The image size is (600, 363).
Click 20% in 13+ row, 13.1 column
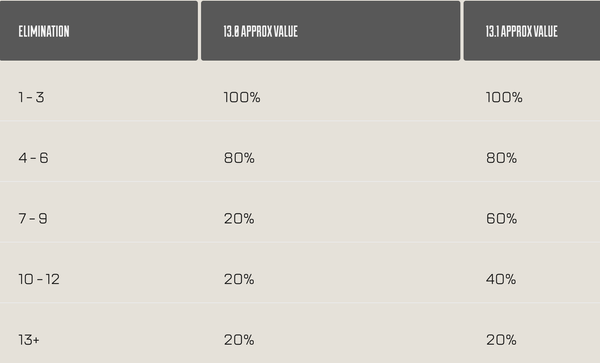coord(501,340)
